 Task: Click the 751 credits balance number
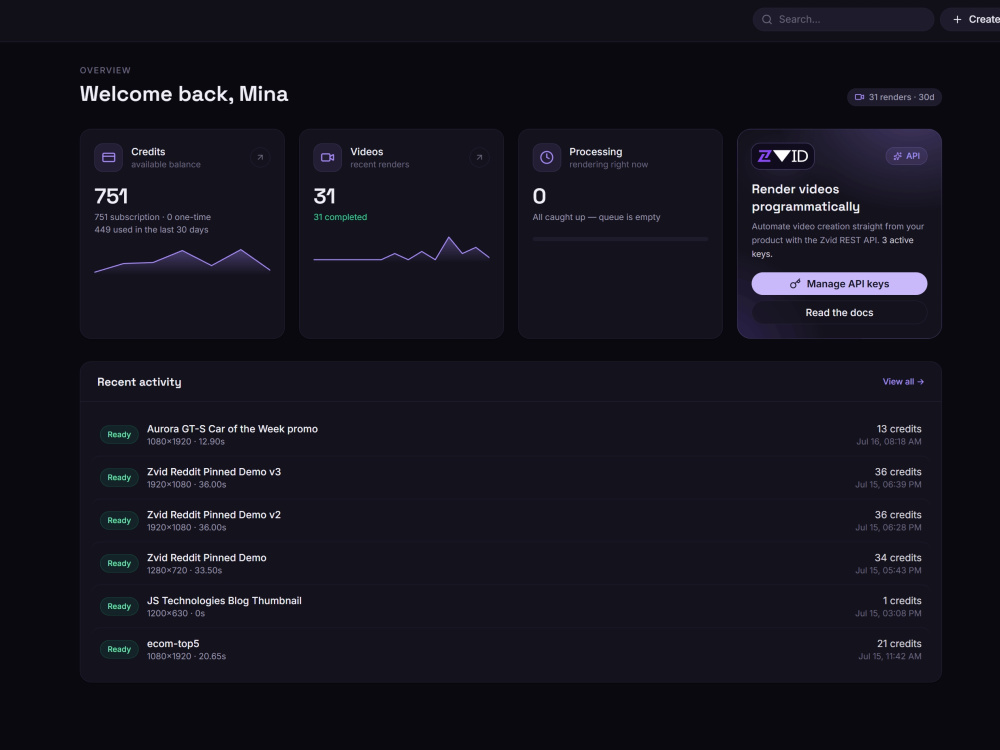click(111, 196)
